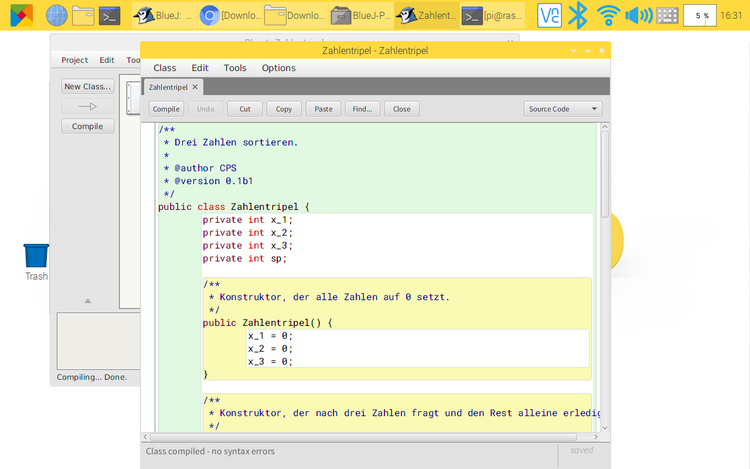Click New Class... in BlueJ main window
This screenshot has width=750, height=469.
(88, 87)
